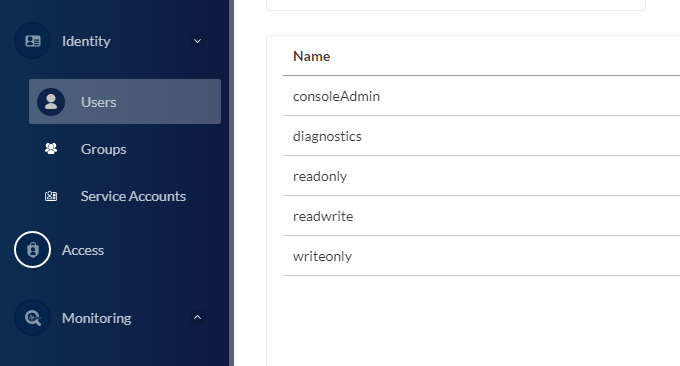Select the consoleAdmin policy row

[481, 96]
